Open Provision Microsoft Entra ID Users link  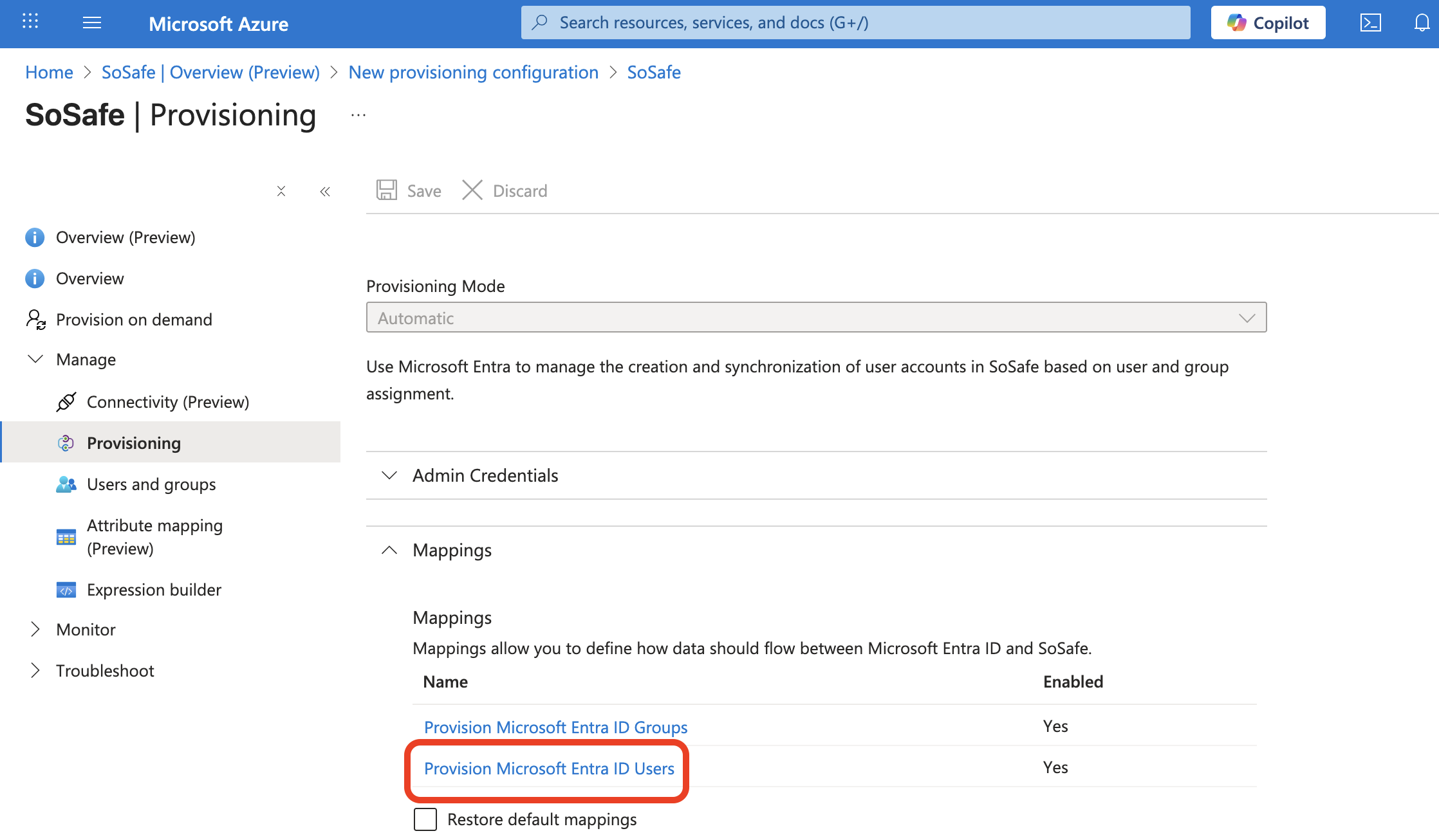coord(549,769)
